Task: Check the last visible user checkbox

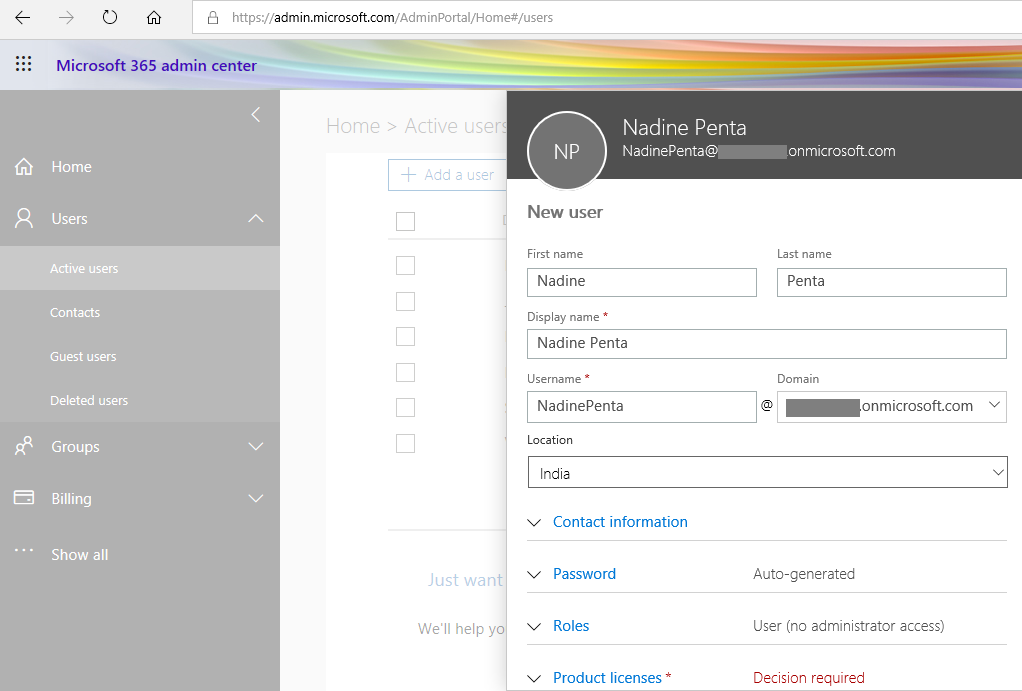Action: pos(405,443)
